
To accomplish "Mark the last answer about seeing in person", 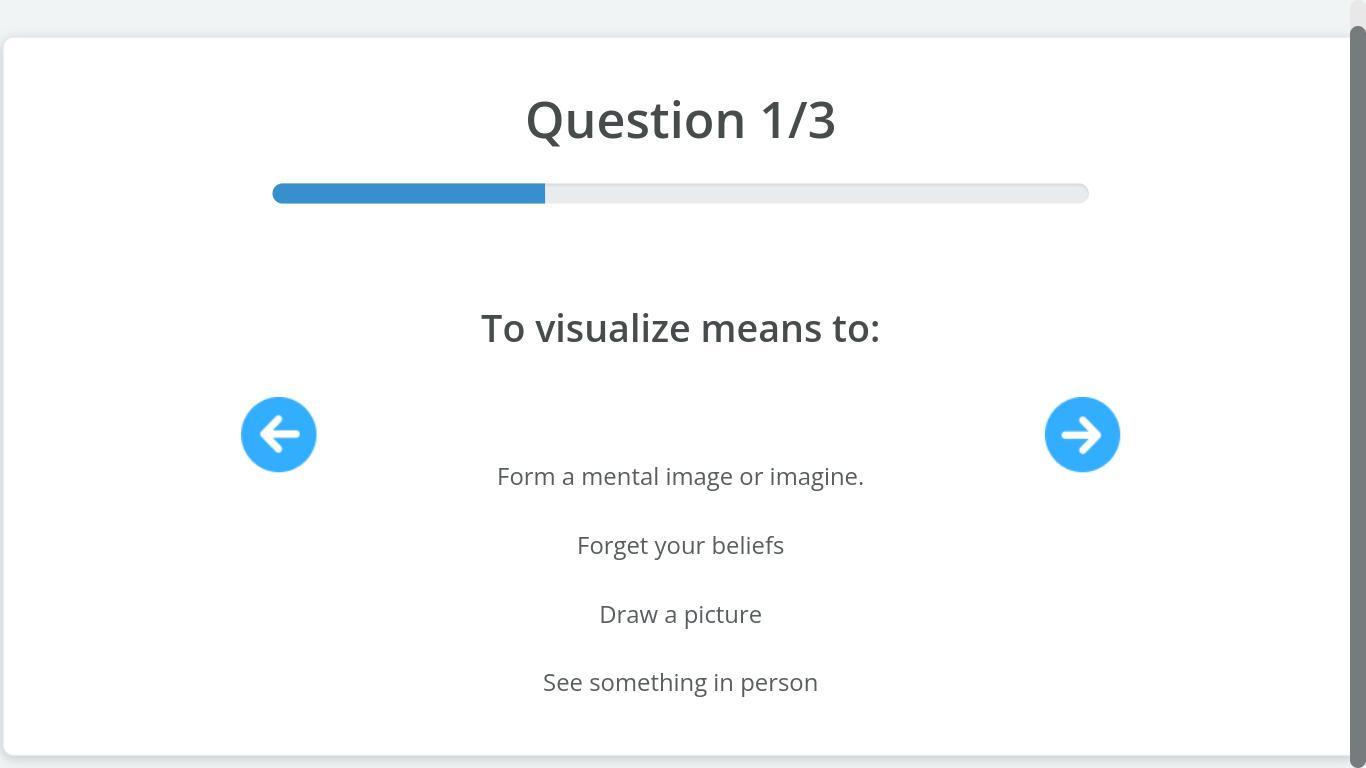I will 680,683.
